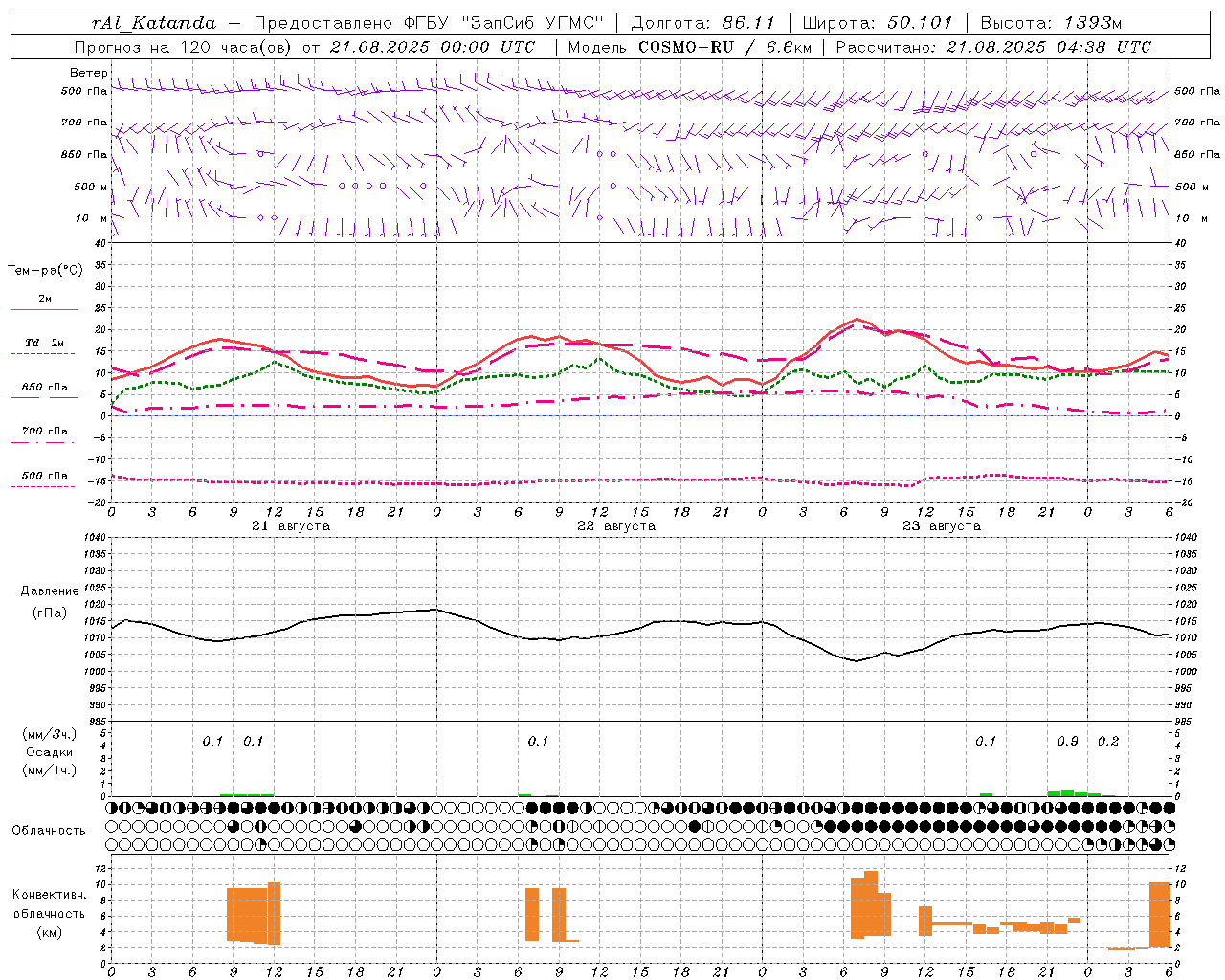1225x980 pixels.
Task: Click the (гПа) unit under Давление
Action: (x=50, y=613)
